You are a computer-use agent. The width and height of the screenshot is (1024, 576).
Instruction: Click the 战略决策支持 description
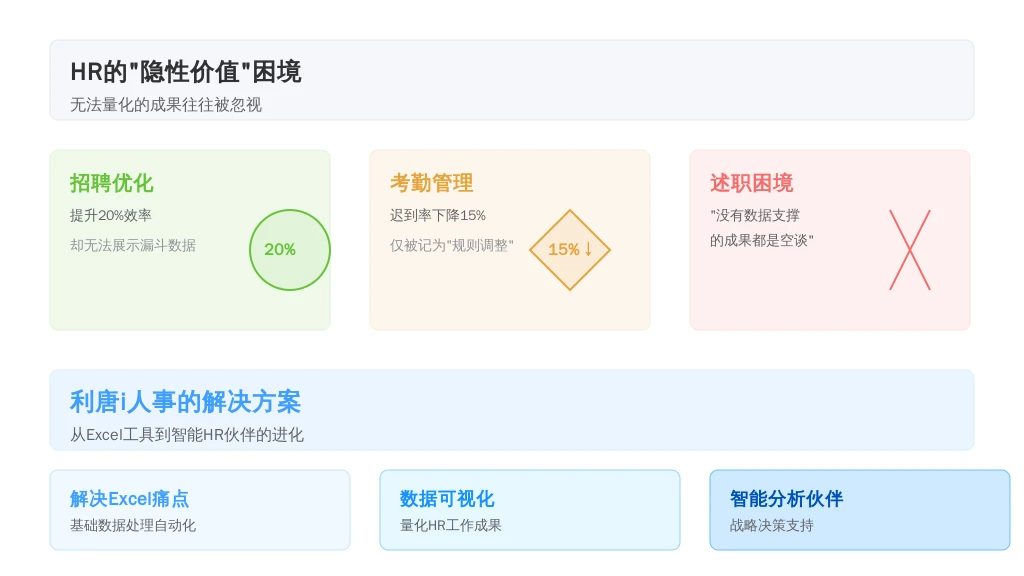click(x=772, y=526)
